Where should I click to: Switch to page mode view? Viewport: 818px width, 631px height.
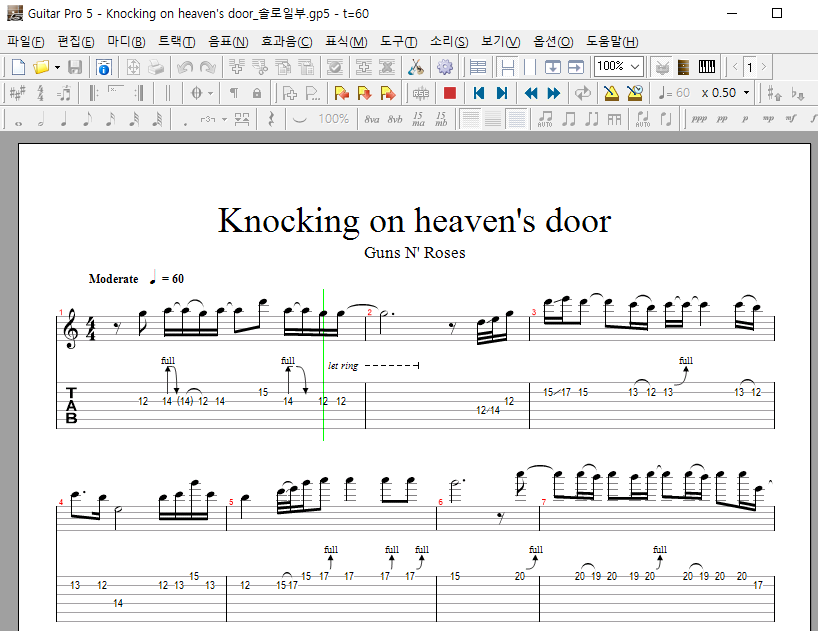(x=507, y=67)
